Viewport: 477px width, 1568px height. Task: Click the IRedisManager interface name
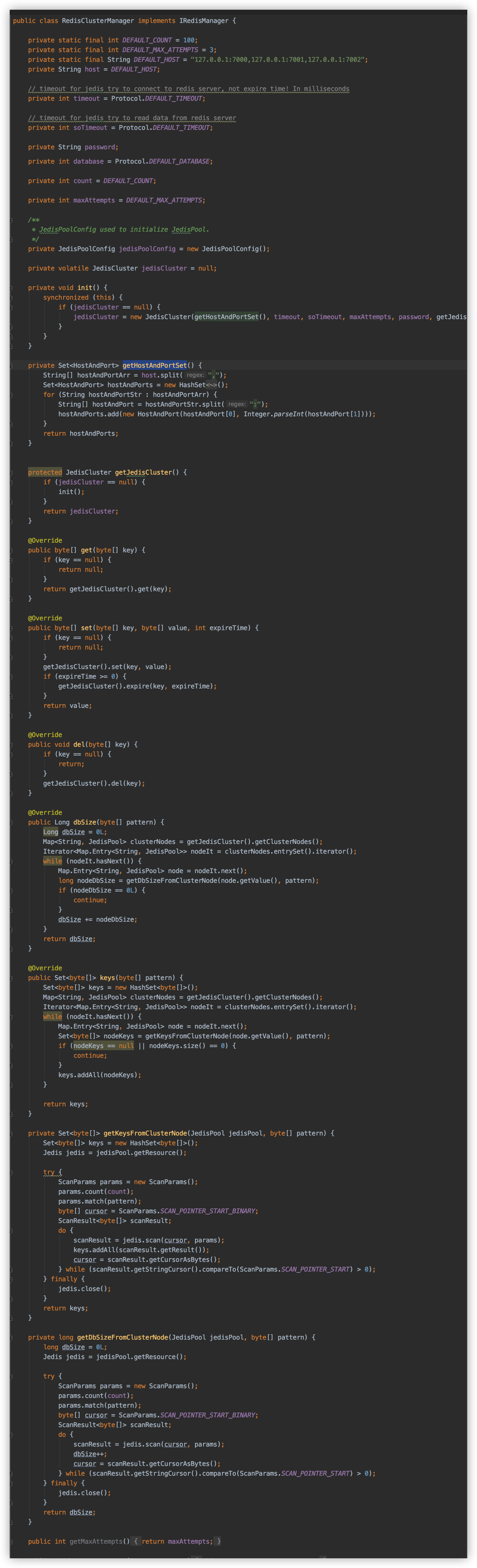coord(204,21)
